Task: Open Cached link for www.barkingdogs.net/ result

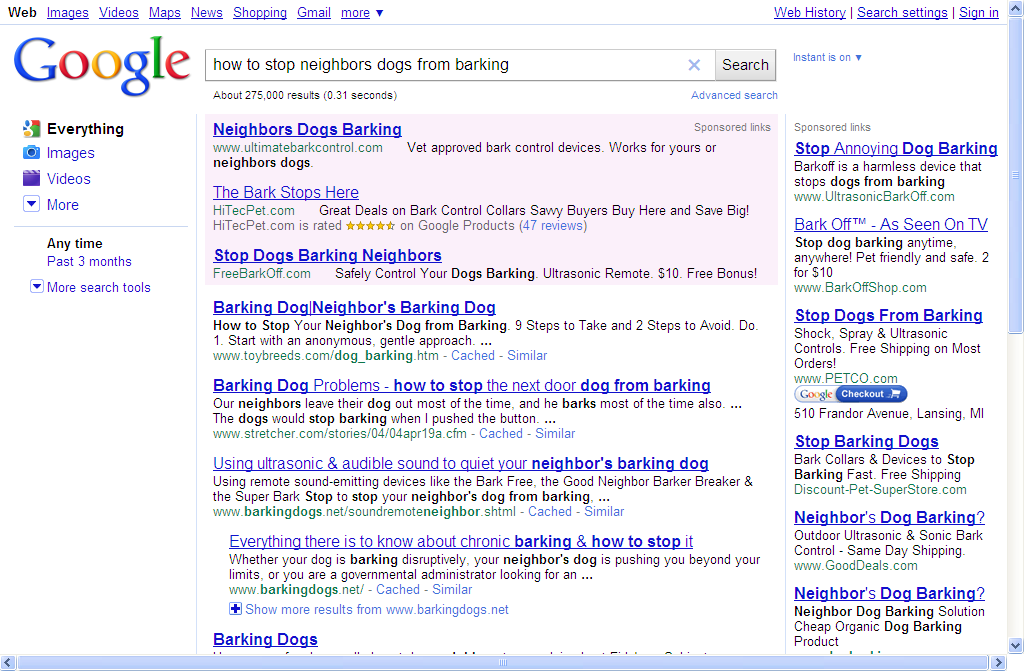Action: [x=398, y=589]
